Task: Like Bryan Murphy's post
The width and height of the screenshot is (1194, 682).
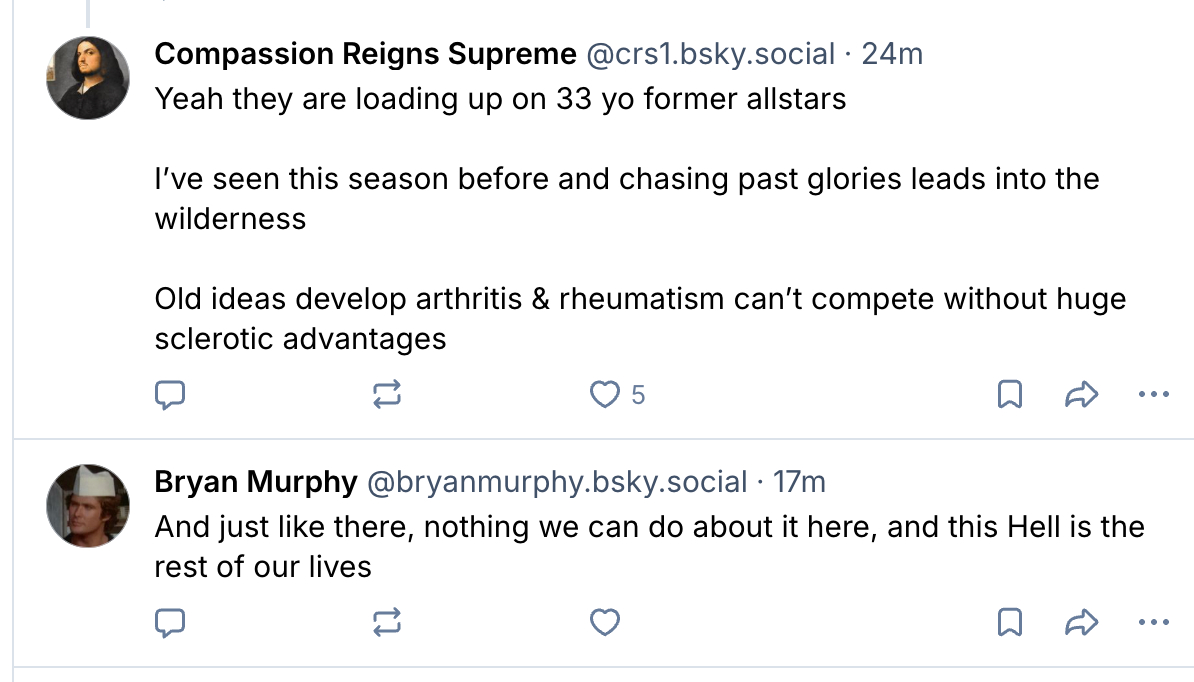Action: coord(605,624)
